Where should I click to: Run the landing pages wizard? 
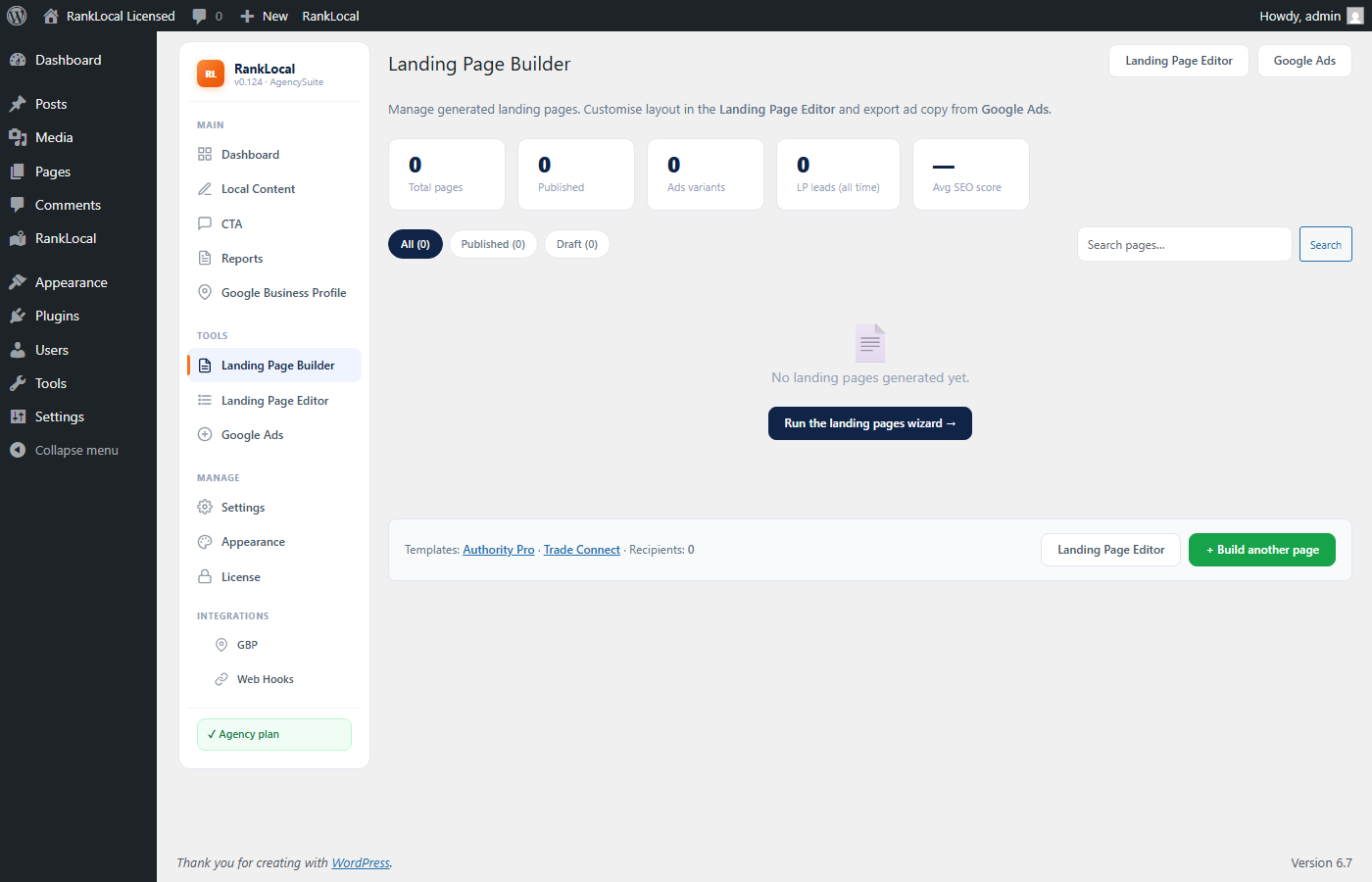point(870,423)
